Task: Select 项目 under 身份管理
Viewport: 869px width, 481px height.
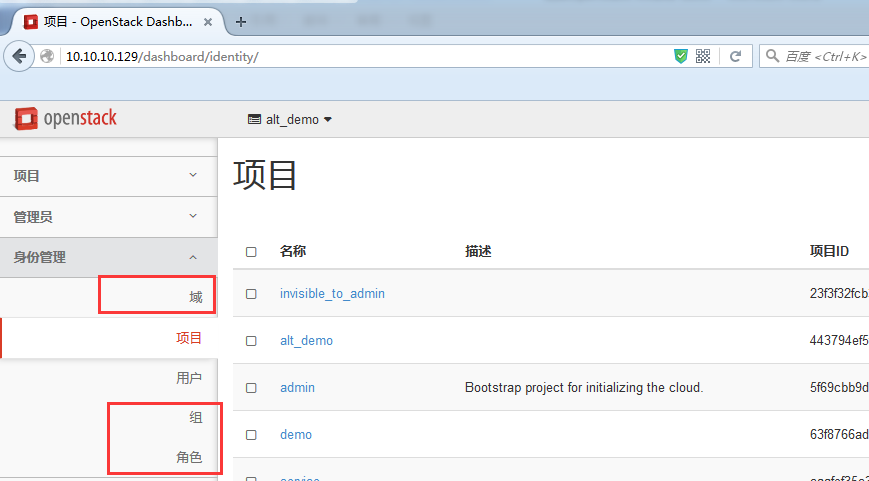Action: click(x=189, y=338)
